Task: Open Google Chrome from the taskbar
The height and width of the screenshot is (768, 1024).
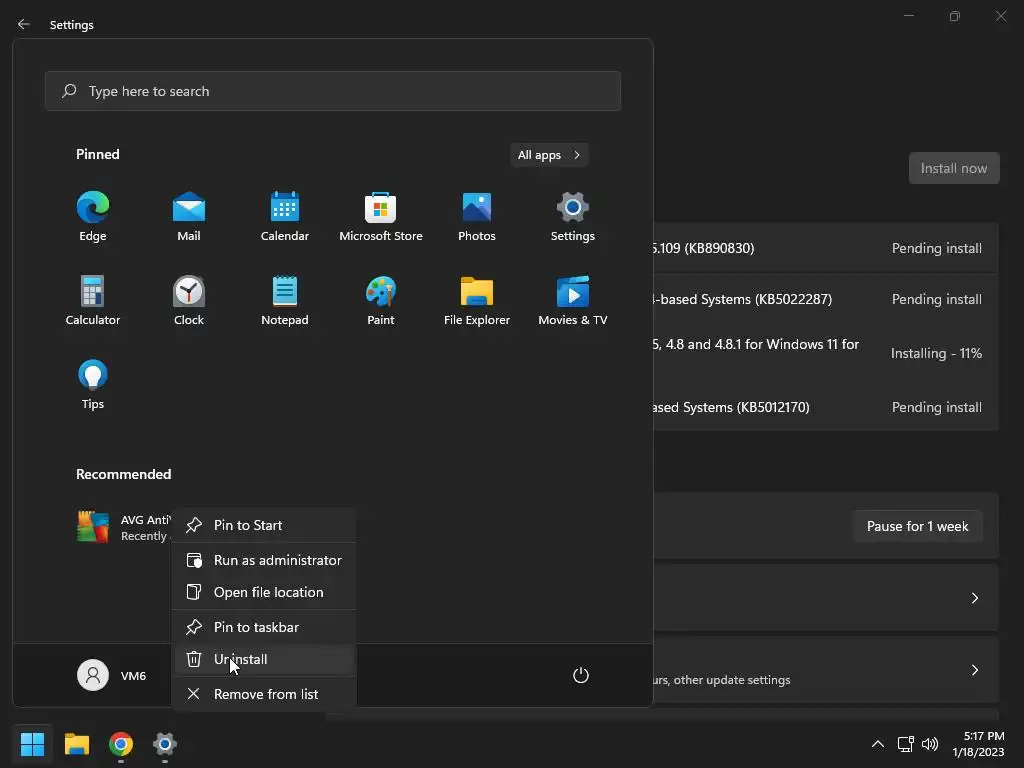Action: click(x=121, y=744)
